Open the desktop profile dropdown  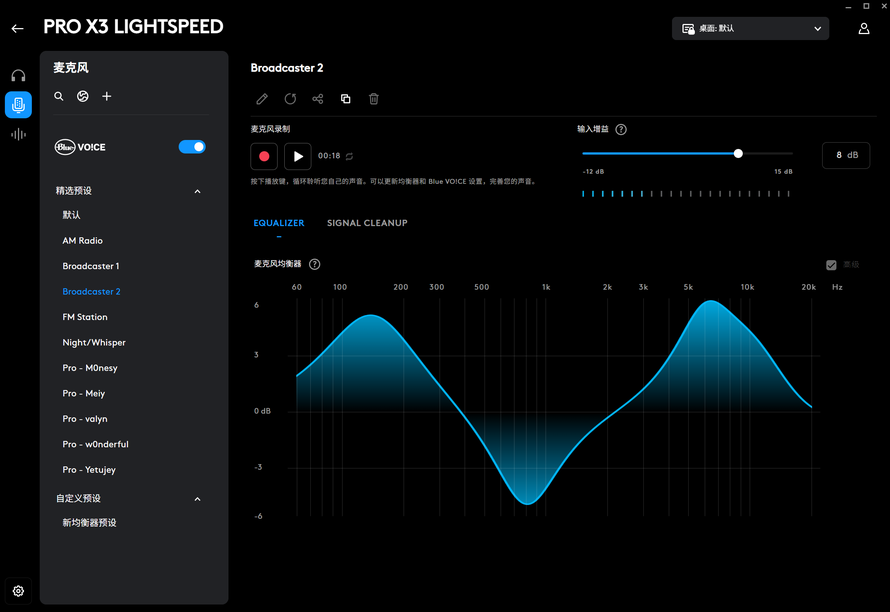click(x=750, y=28)
